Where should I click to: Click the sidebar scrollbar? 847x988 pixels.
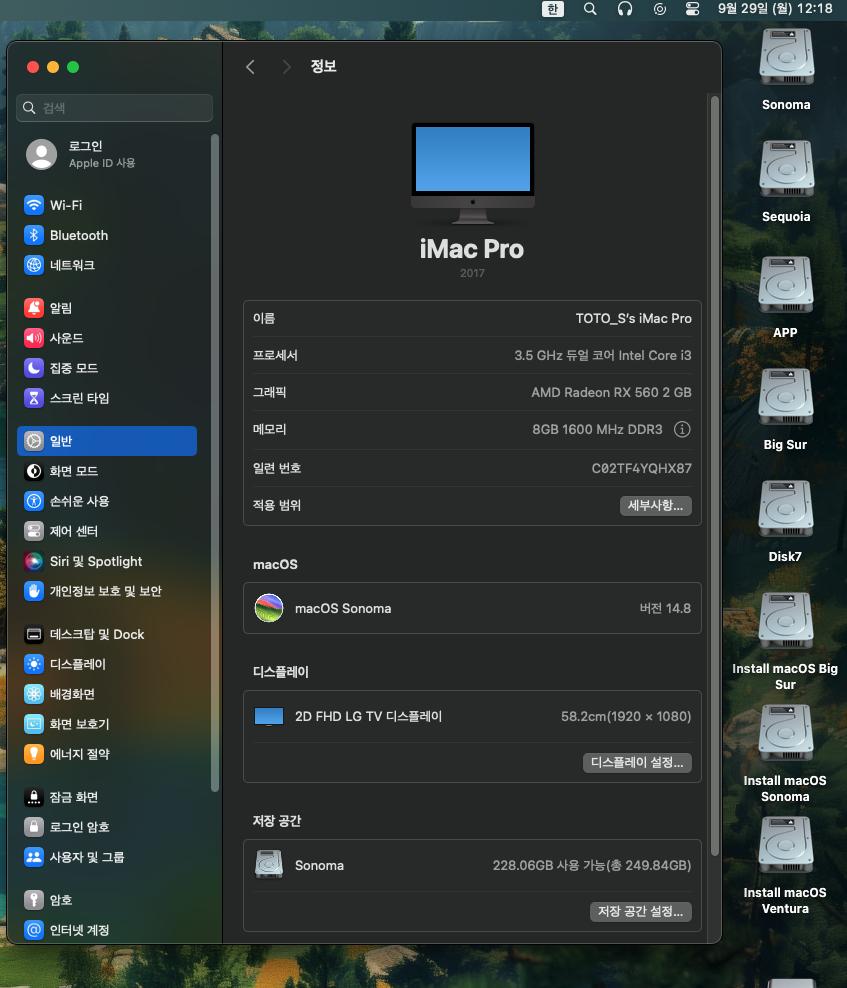(x=215, y=462)
